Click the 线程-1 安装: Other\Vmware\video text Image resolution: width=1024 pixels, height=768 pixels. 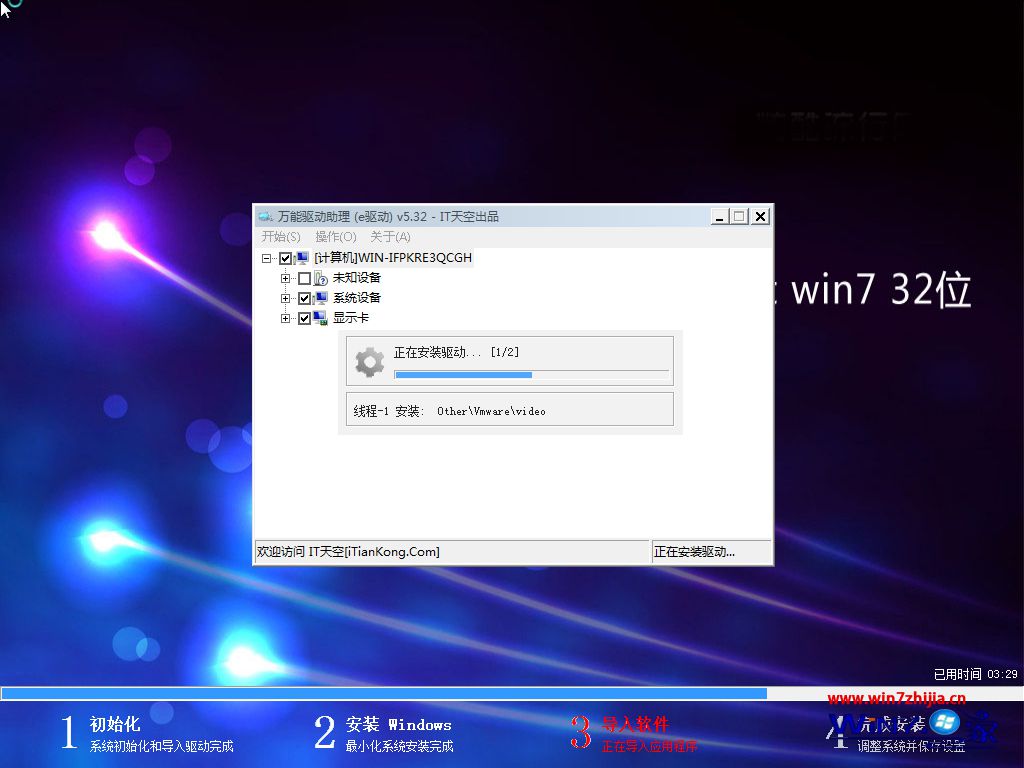click(449, 411)
